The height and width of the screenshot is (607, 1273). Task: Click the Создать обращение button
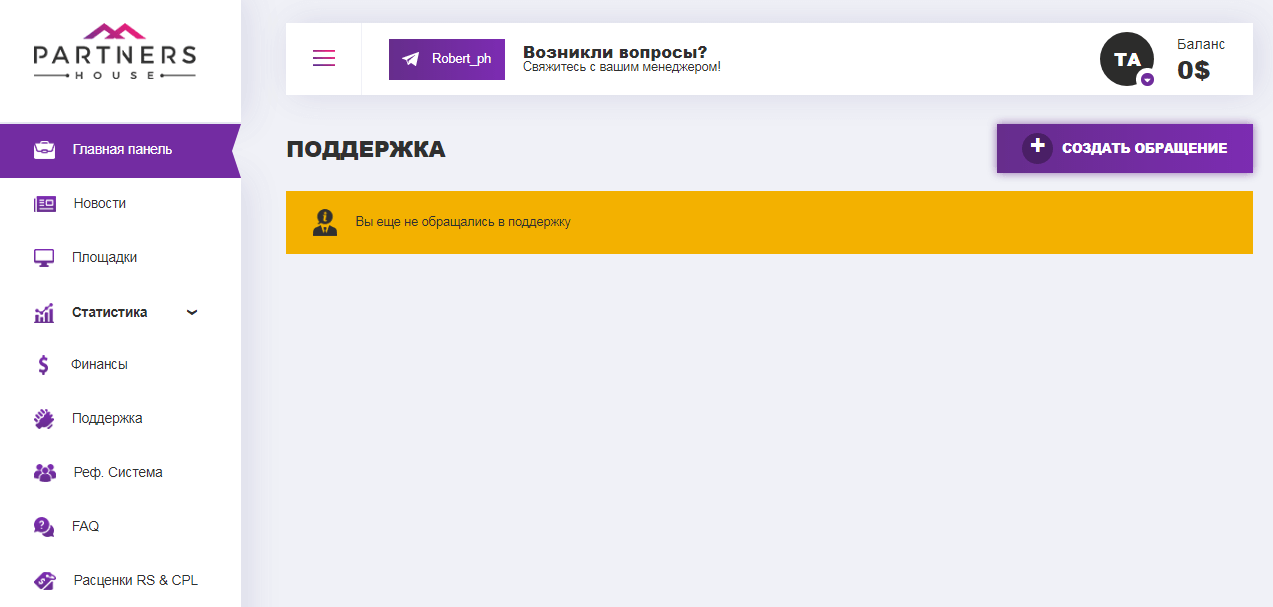coord(1124,147)
